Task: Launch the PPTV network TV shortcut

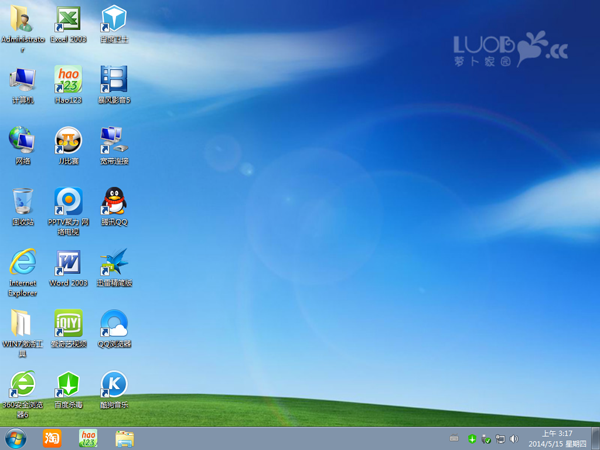Action: click(68, 201)
